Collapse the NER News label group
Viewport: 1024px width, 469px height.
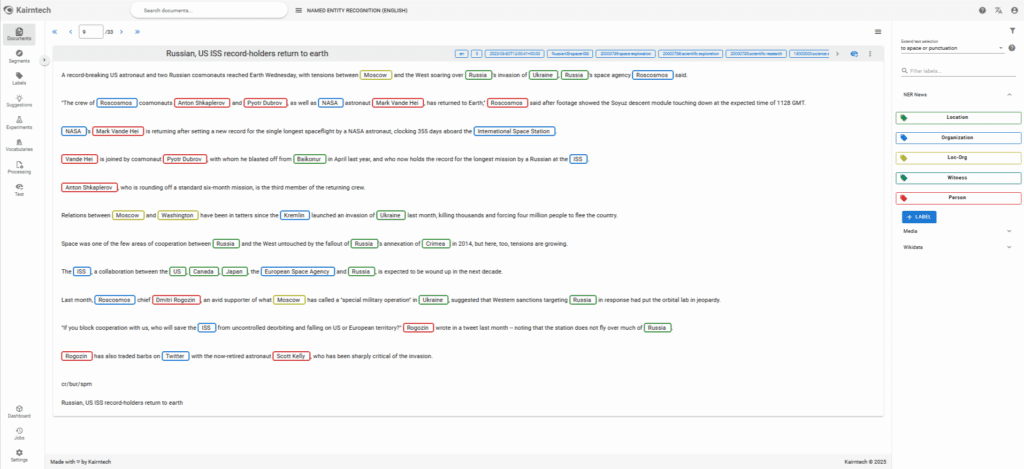(x=1009, y=94)
